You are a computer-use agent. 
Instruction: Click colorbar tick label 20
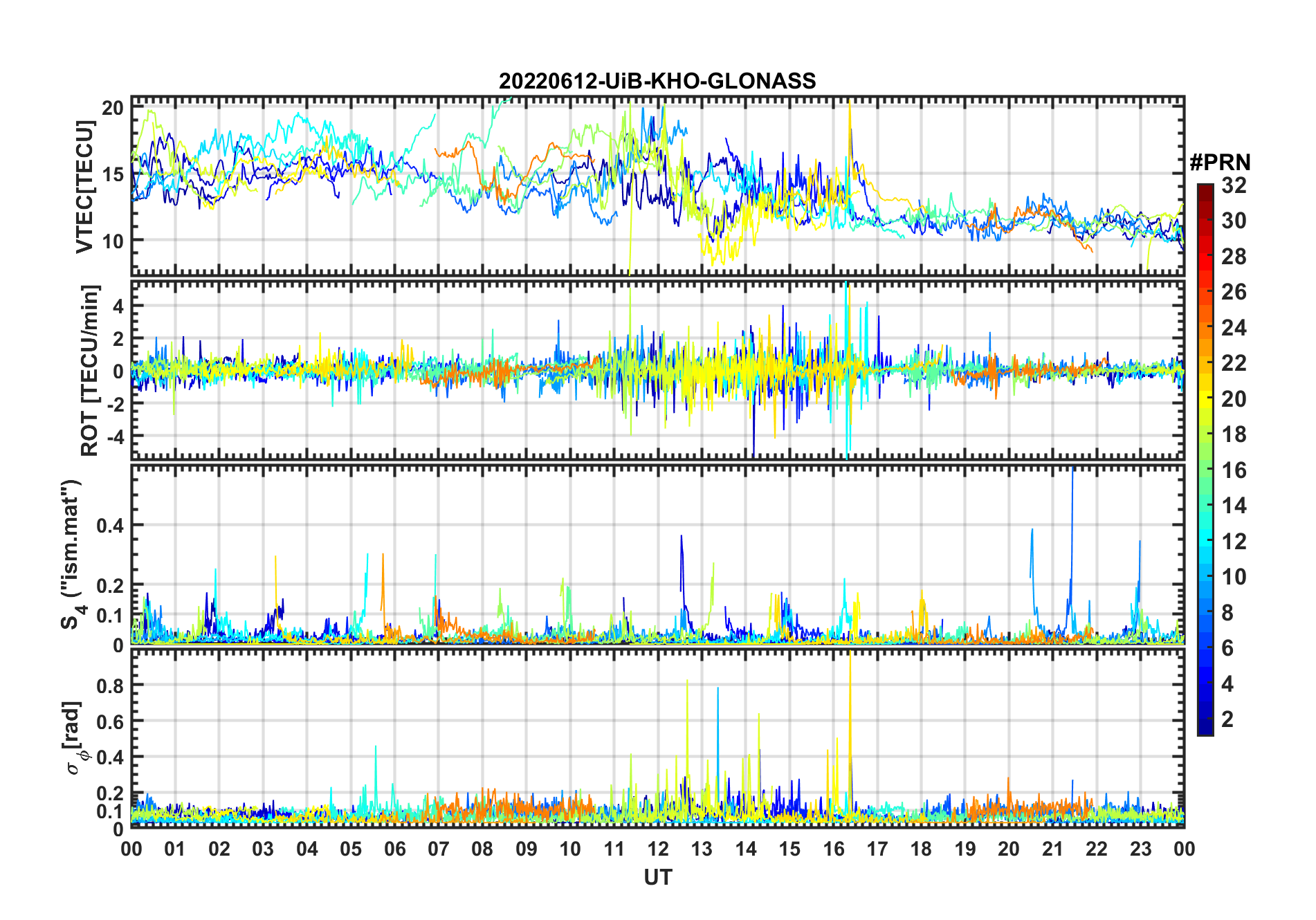[x=1234, y=398]
